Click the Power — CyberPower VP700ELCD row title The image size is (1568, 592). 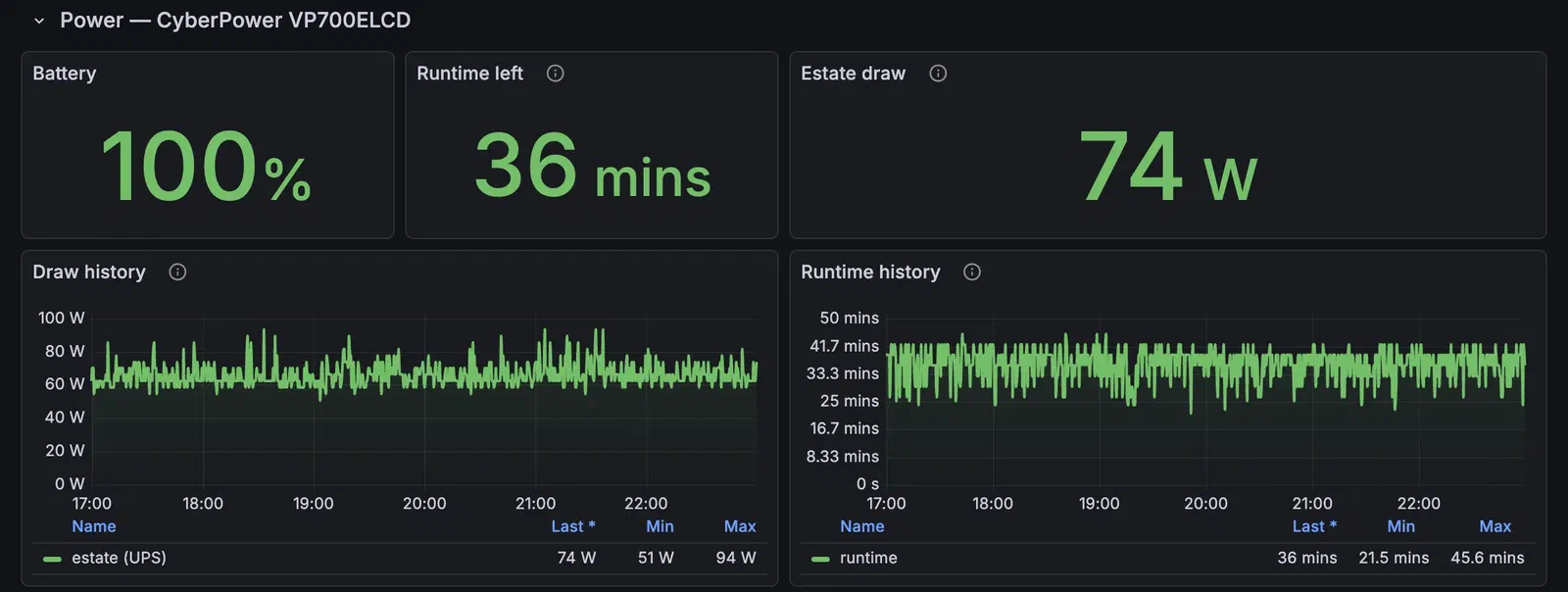[235, 21]
